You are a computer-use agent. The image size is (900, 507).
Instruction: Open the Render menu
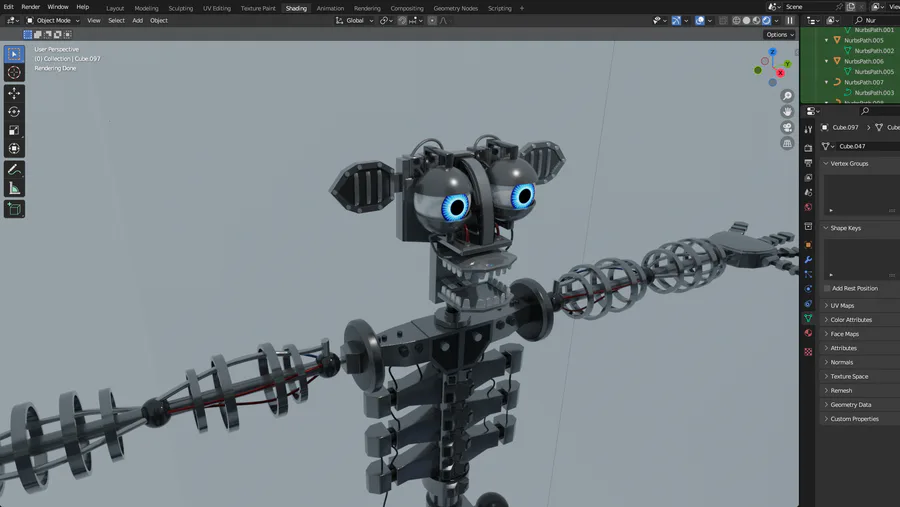(x=30, y=7)
